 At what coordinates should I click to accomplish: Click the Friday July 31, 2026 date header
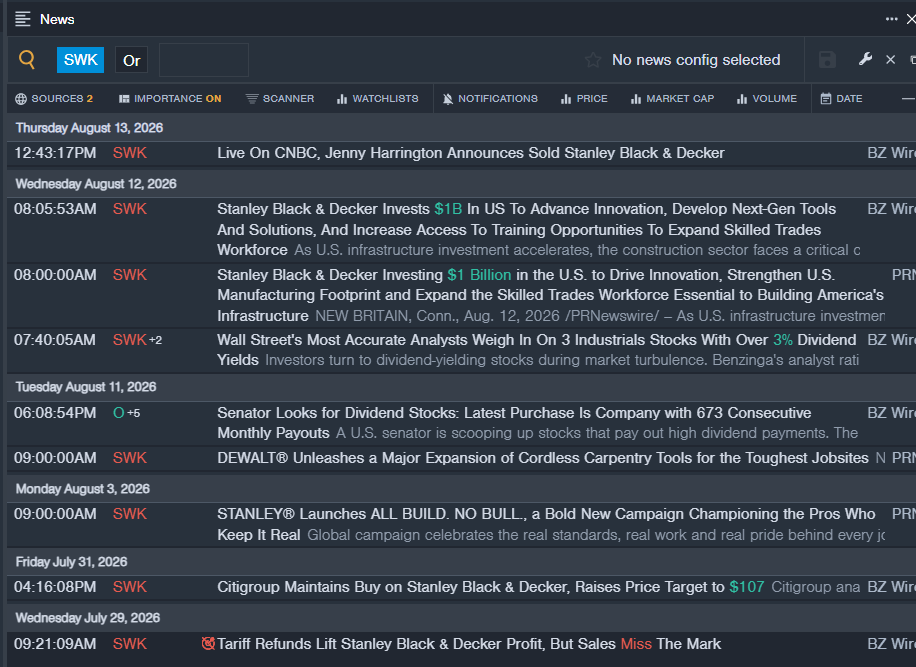tap(71, 562)
